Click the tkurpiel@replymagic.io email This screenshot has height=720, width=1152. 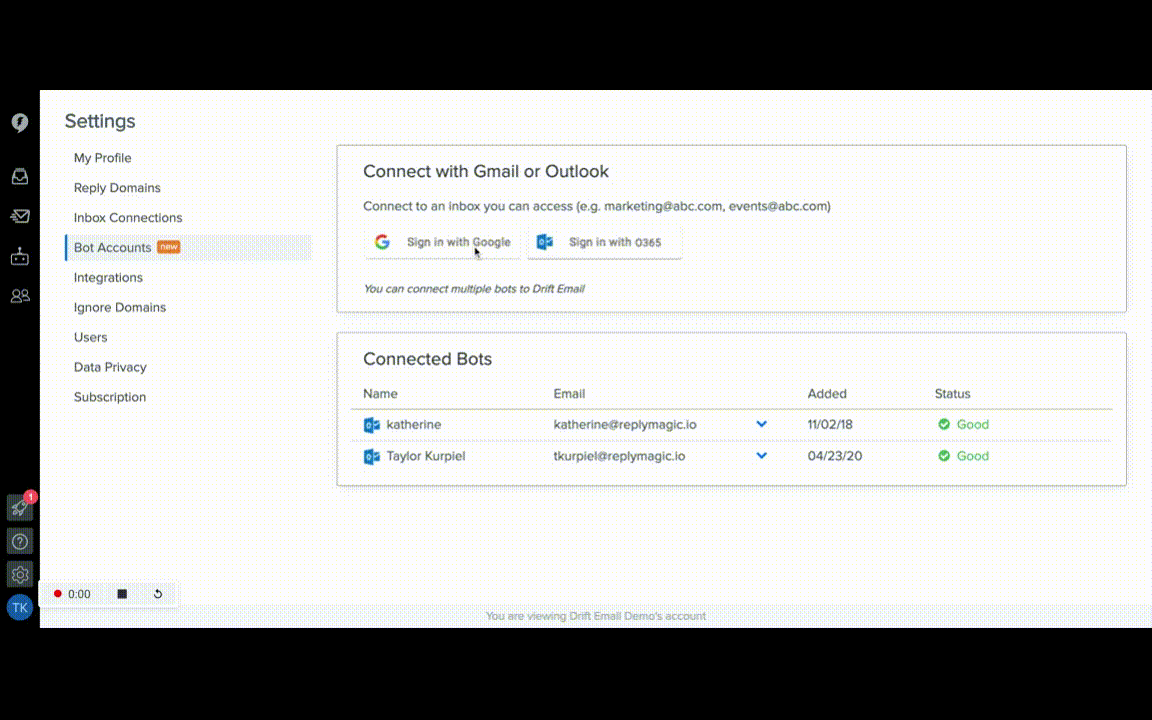[x=619, y=456]
